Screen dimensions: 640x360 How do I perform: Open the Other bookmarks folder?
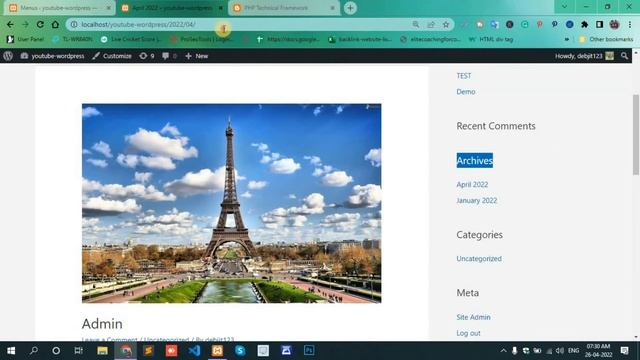coord(606,39)
